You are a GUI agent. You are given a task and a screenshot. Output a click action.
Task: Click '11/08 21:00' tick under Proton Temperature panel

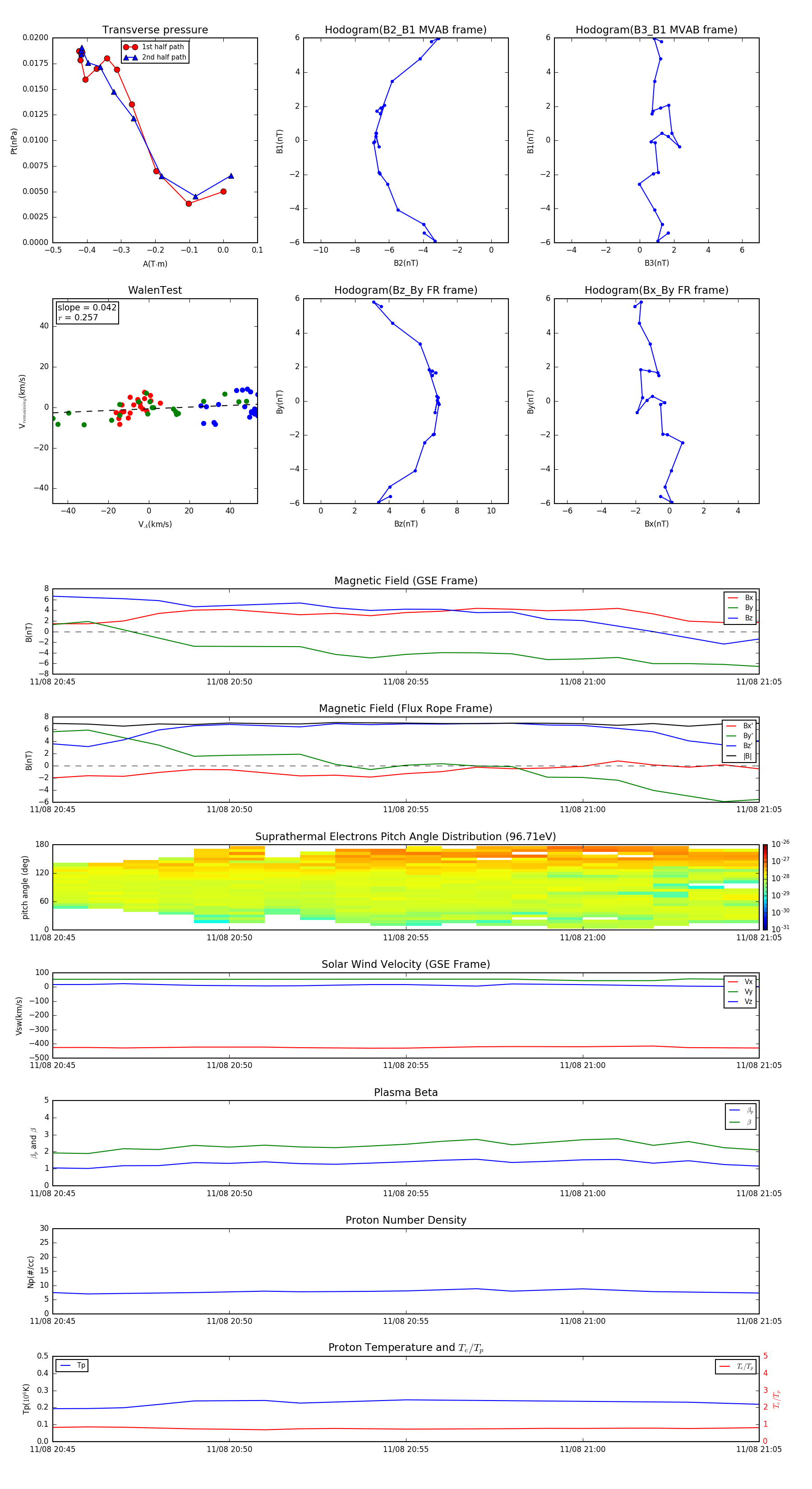click(x=582, y=1450)
